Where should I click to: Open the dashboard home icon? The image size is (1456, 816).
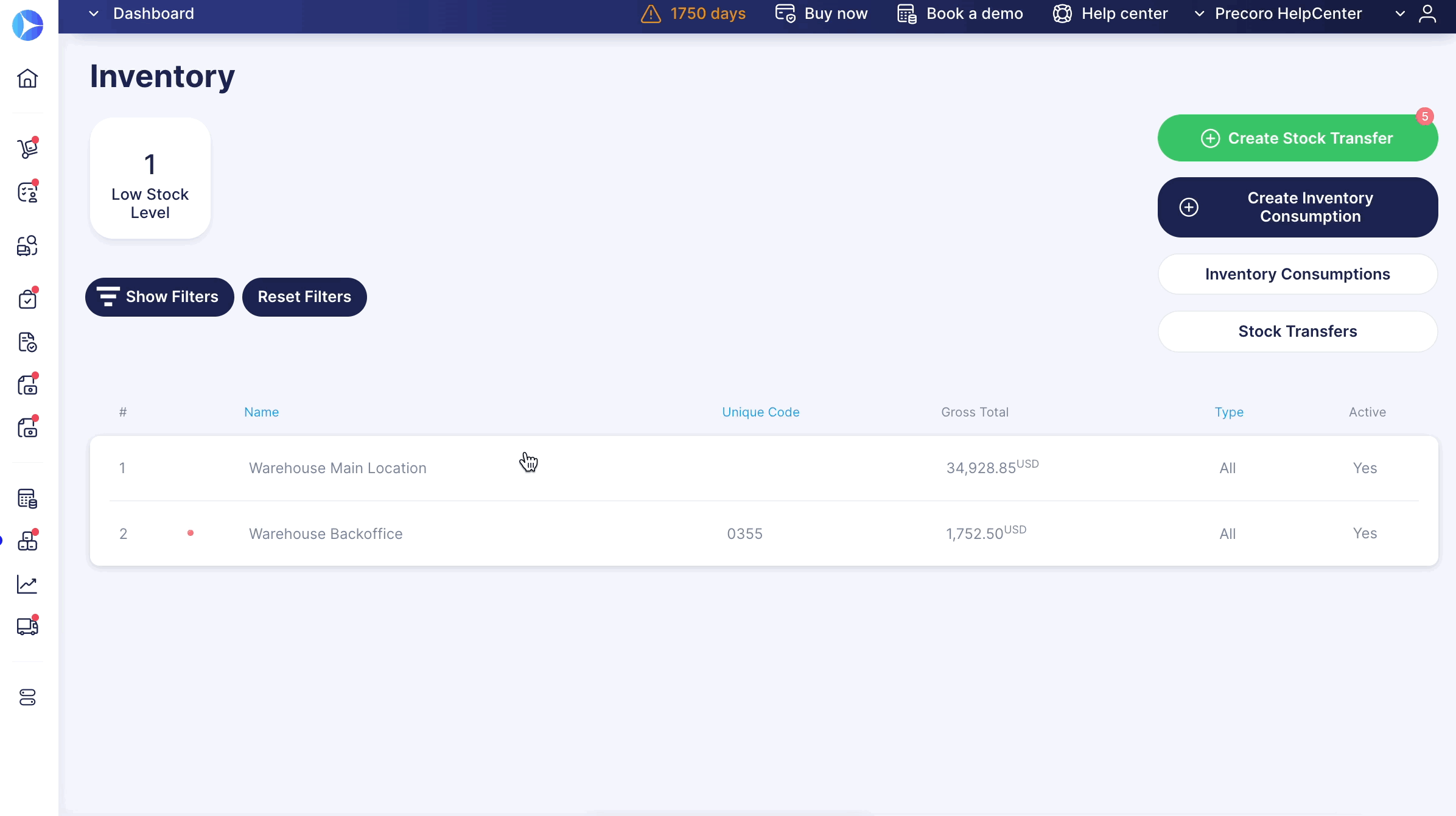point(27,78)
